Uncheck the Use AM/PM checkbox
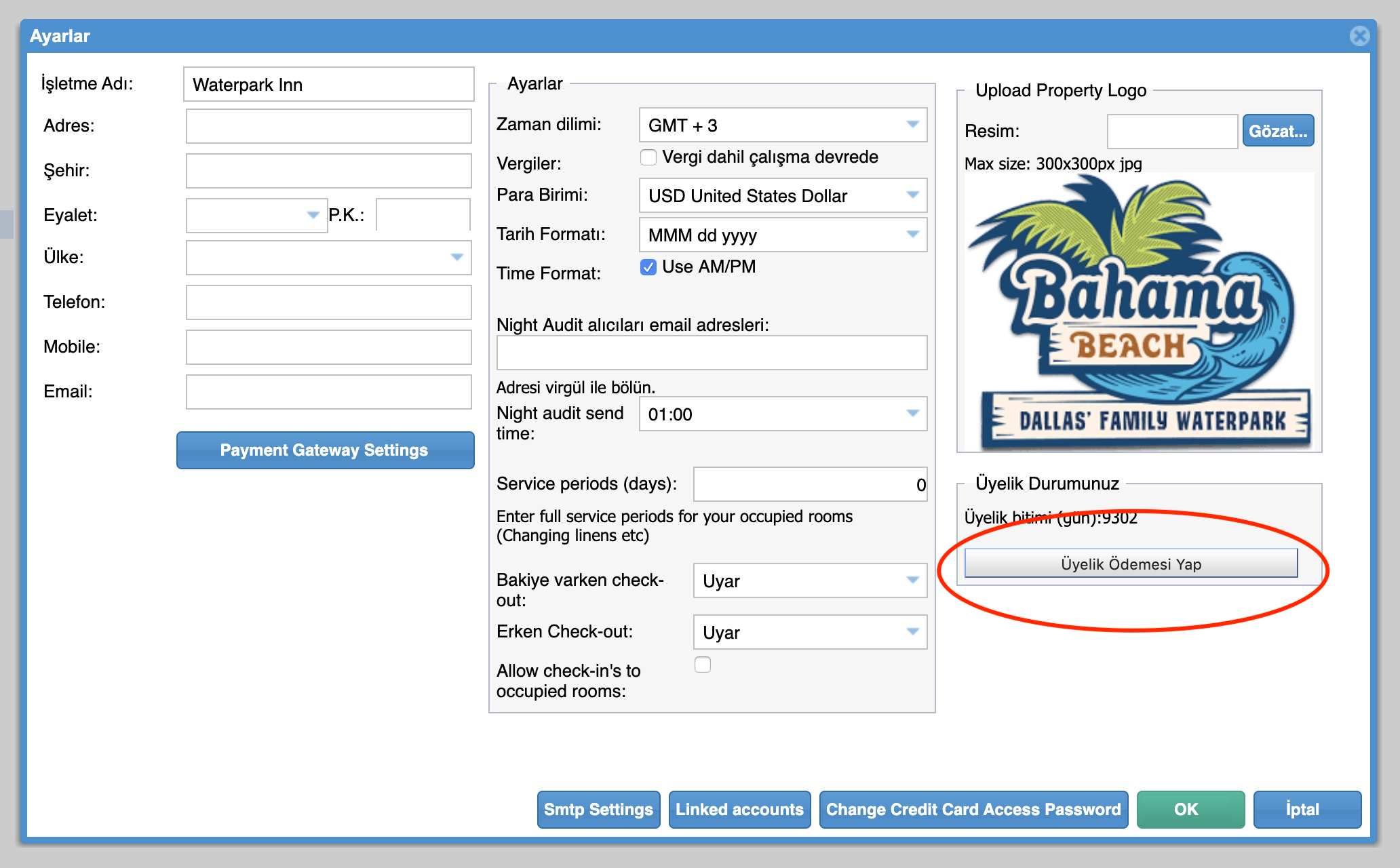 pos(648,267)
